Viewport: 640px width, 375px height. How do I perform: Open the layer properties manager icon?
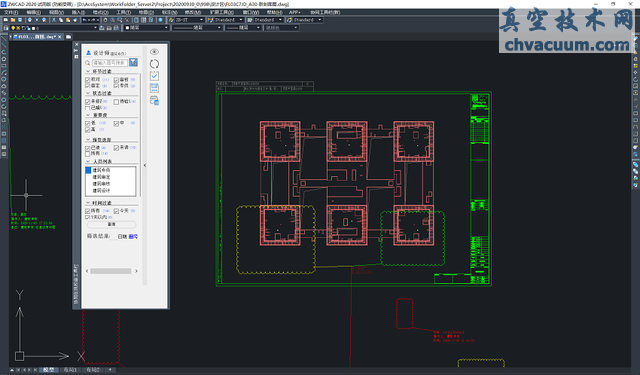coord(5,28)
